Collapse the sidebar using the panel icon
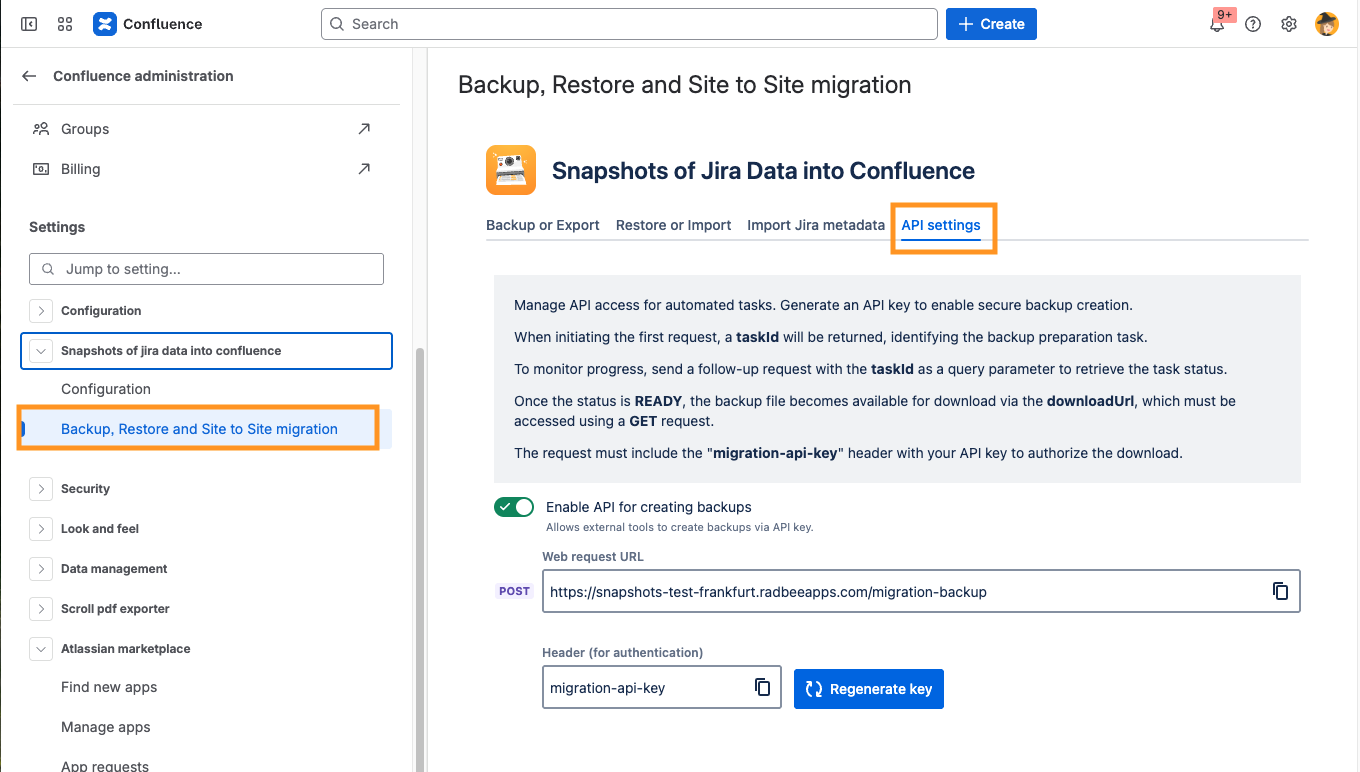The image size is (1360, 772). (x=29, y=24)
